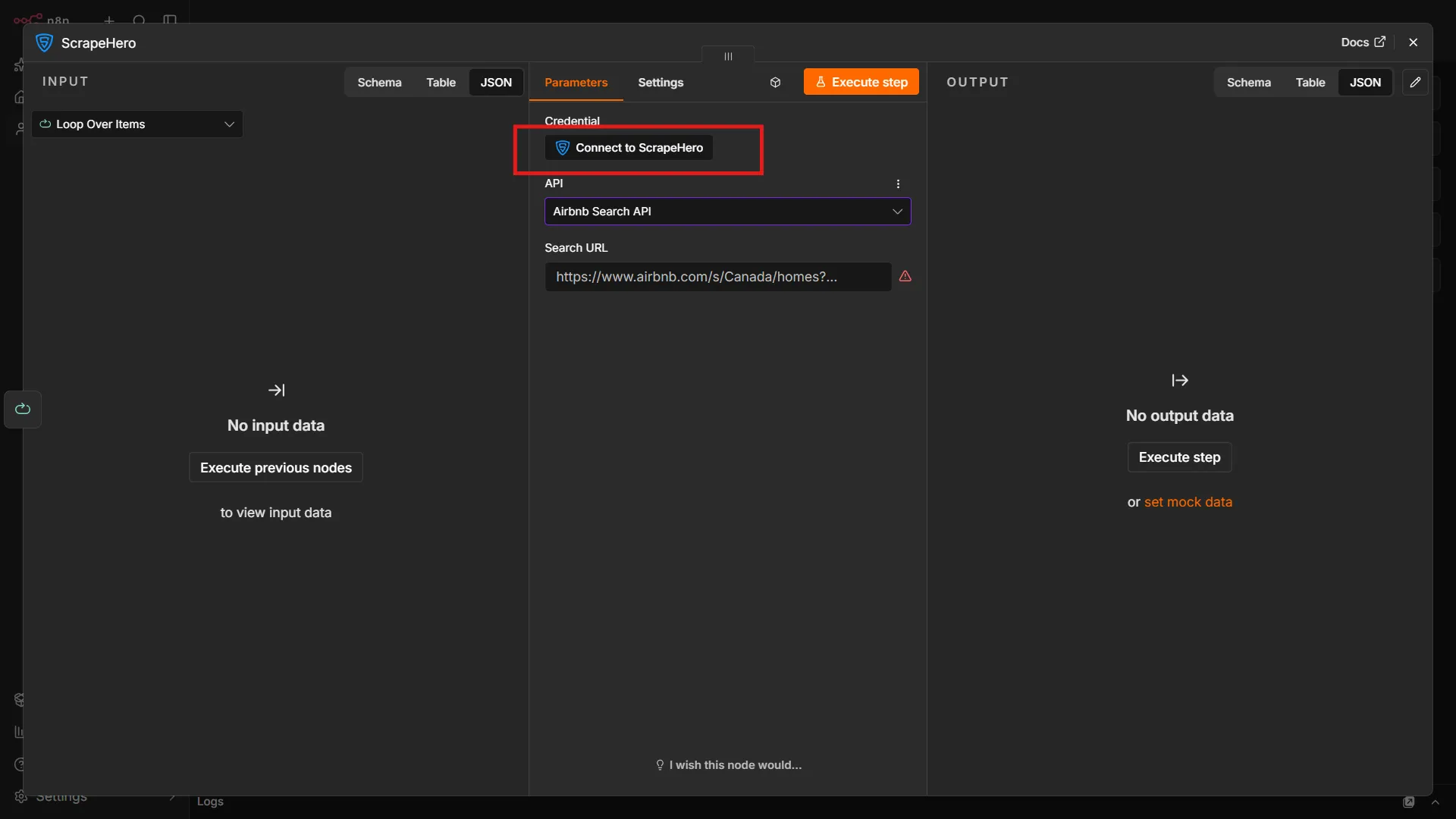The height and width of the screenshot is (819, 1456).
Task: Click the Execute step button in Parameters header
Action: pos(861,82)
